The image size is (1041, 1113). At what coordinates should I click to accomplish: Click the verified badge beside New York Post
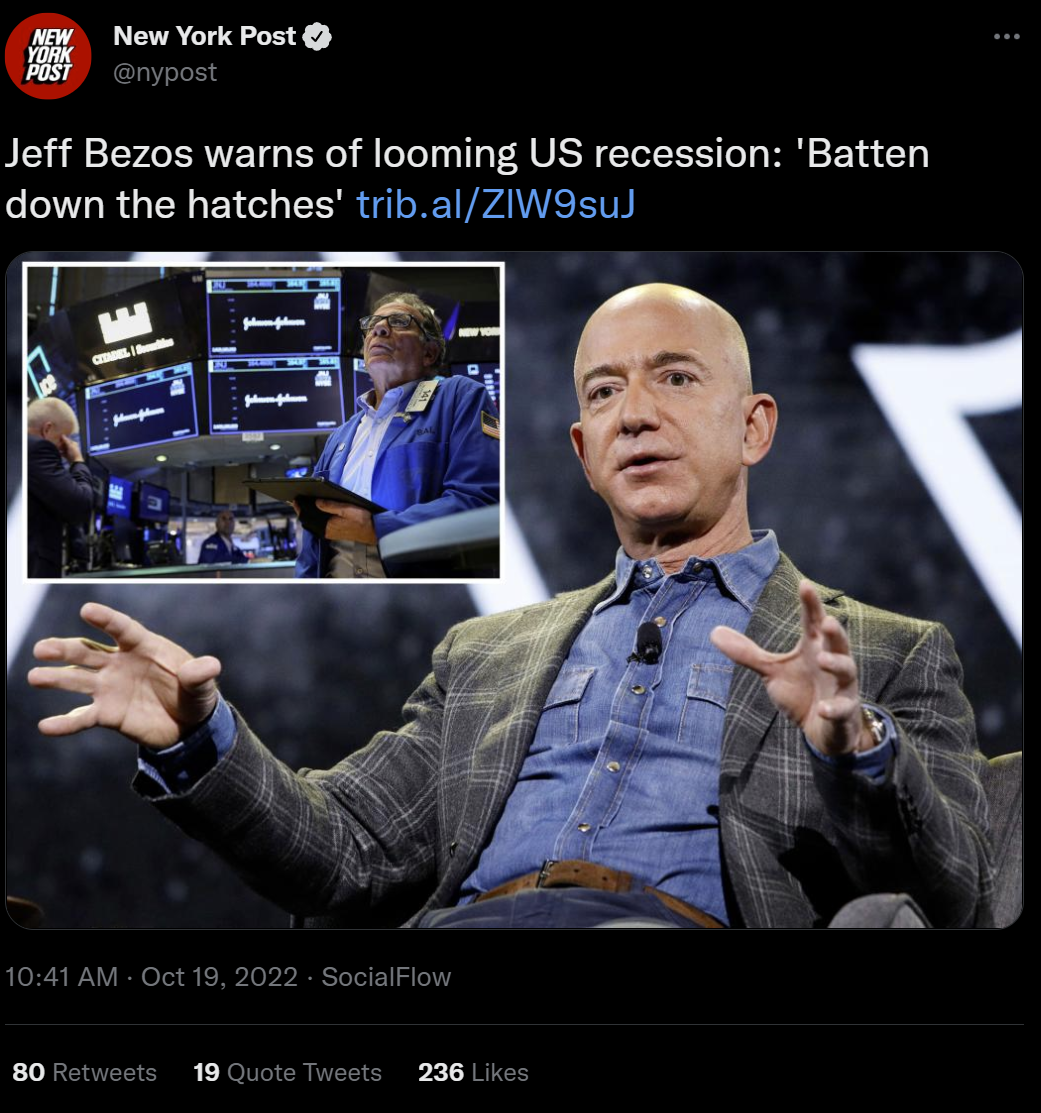point(317,37)
